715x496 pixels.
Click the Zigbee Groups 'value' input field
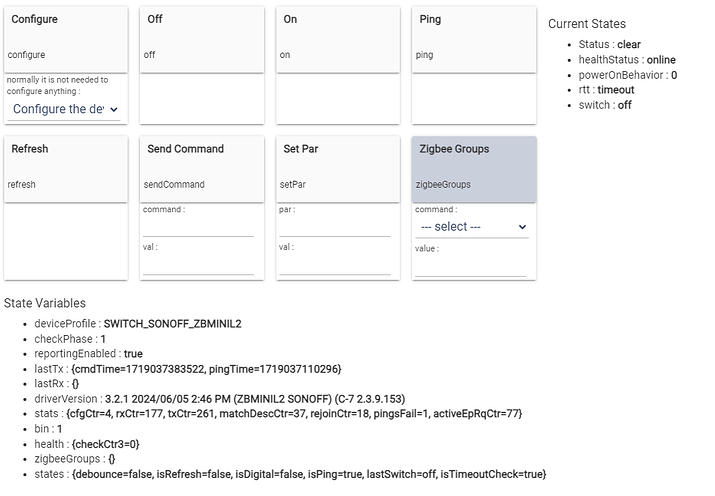[470, 266]
